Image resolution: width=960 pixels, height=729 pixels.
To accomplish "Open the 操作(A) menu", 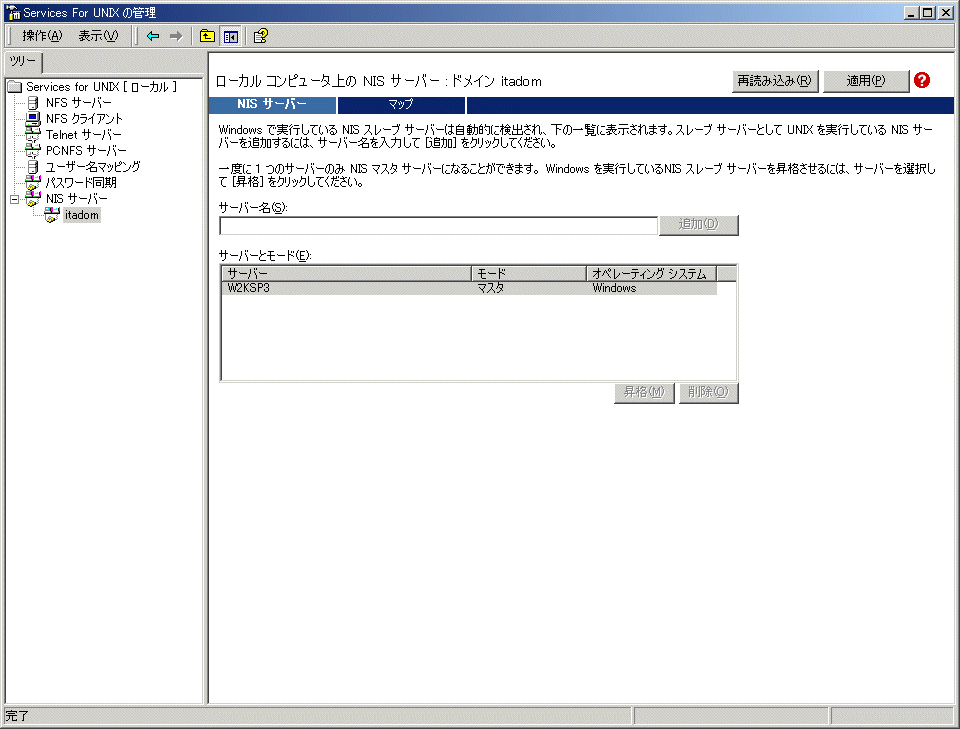I will [42, 36].
